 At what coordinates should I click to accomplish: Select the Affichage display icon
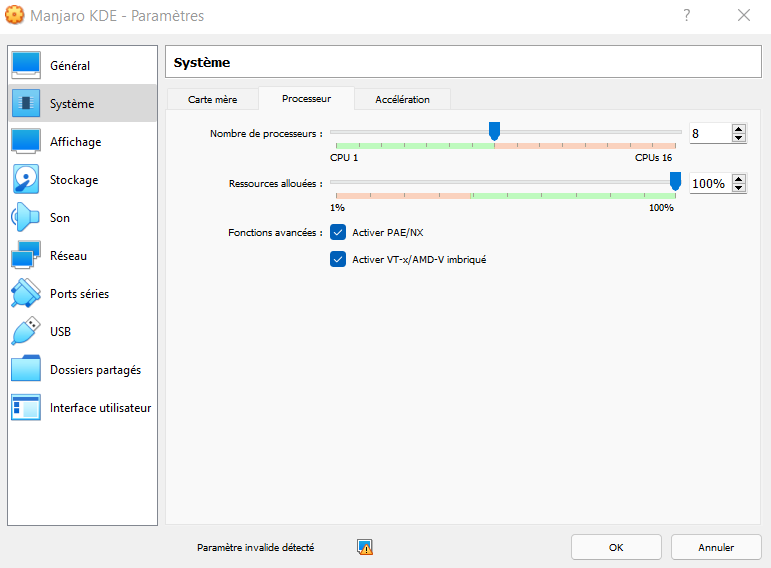click(25, 142)
